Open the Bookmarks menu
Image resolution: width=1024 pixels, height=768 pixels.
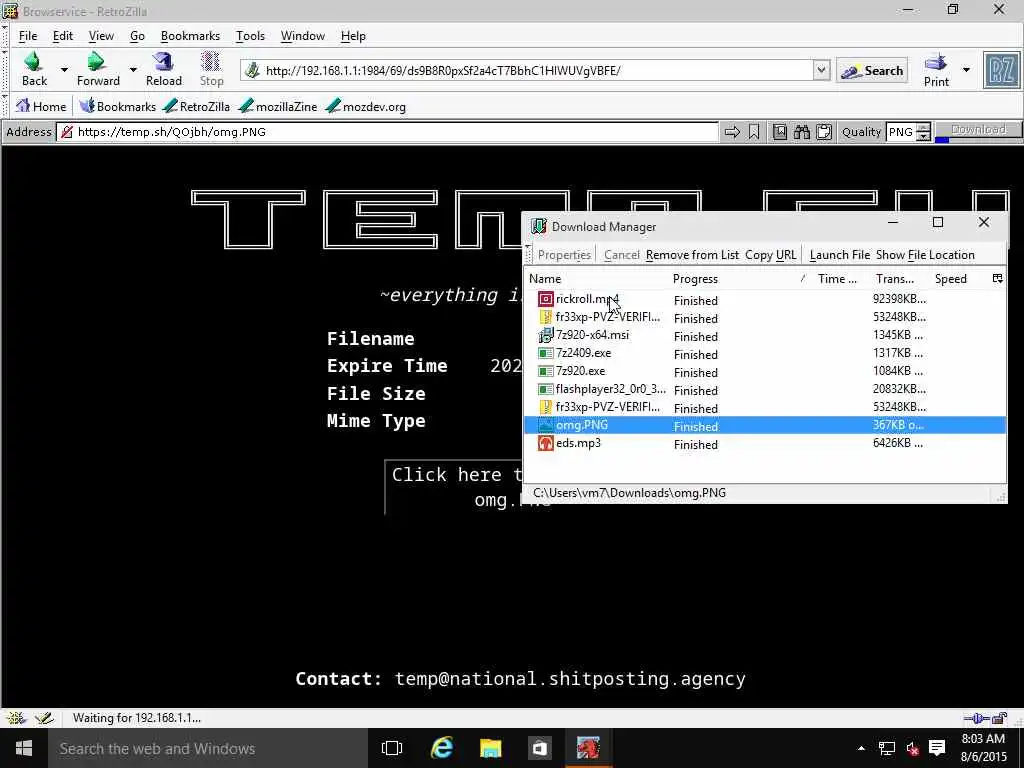pyautogui.click(x=190, y=36)
